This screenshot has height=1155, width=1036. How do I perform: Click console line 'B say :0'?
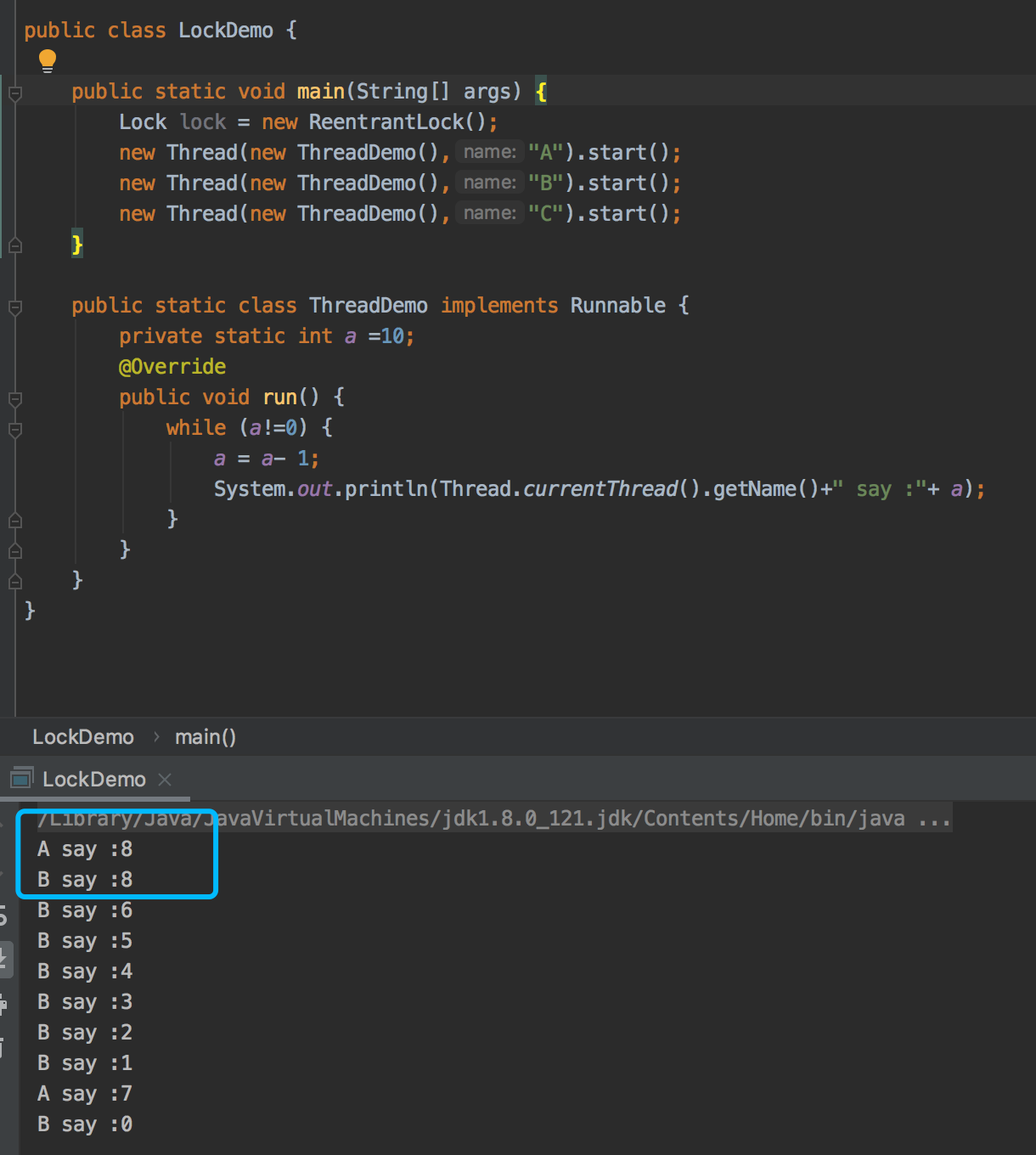[x=85, y=1124]
